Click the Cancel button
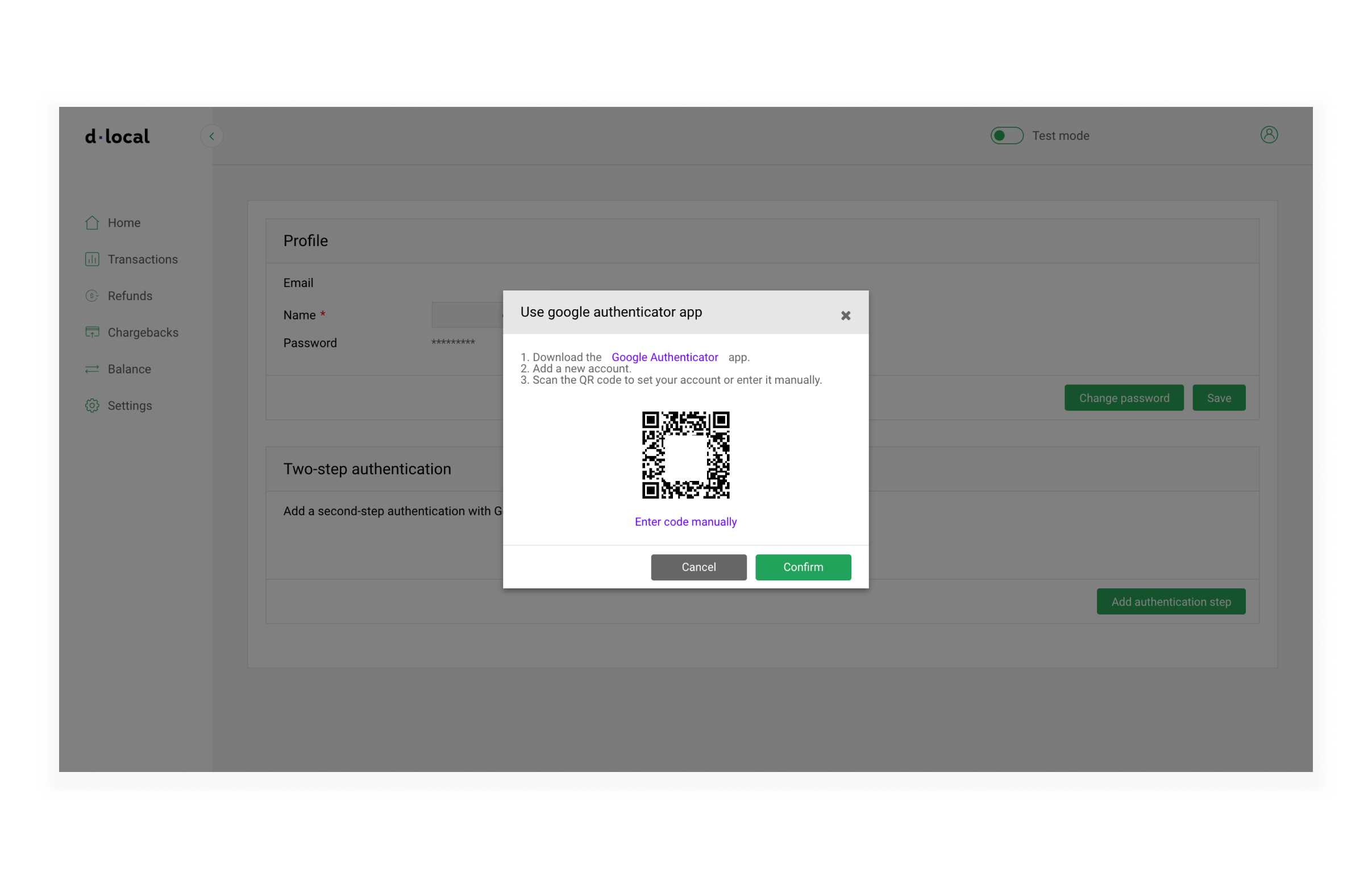Image resolution: width=1372 pixels, height=880 pixels. [699, 567]
